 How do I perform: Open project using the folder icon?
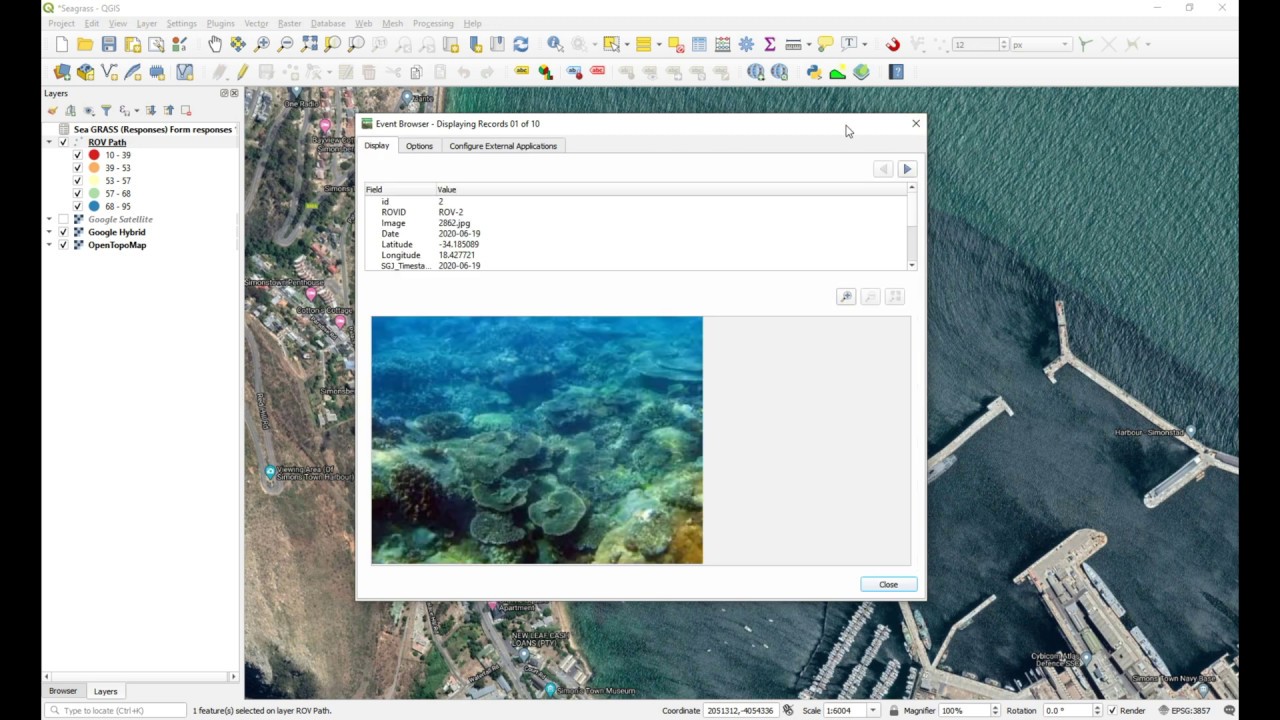pos(85,44)
